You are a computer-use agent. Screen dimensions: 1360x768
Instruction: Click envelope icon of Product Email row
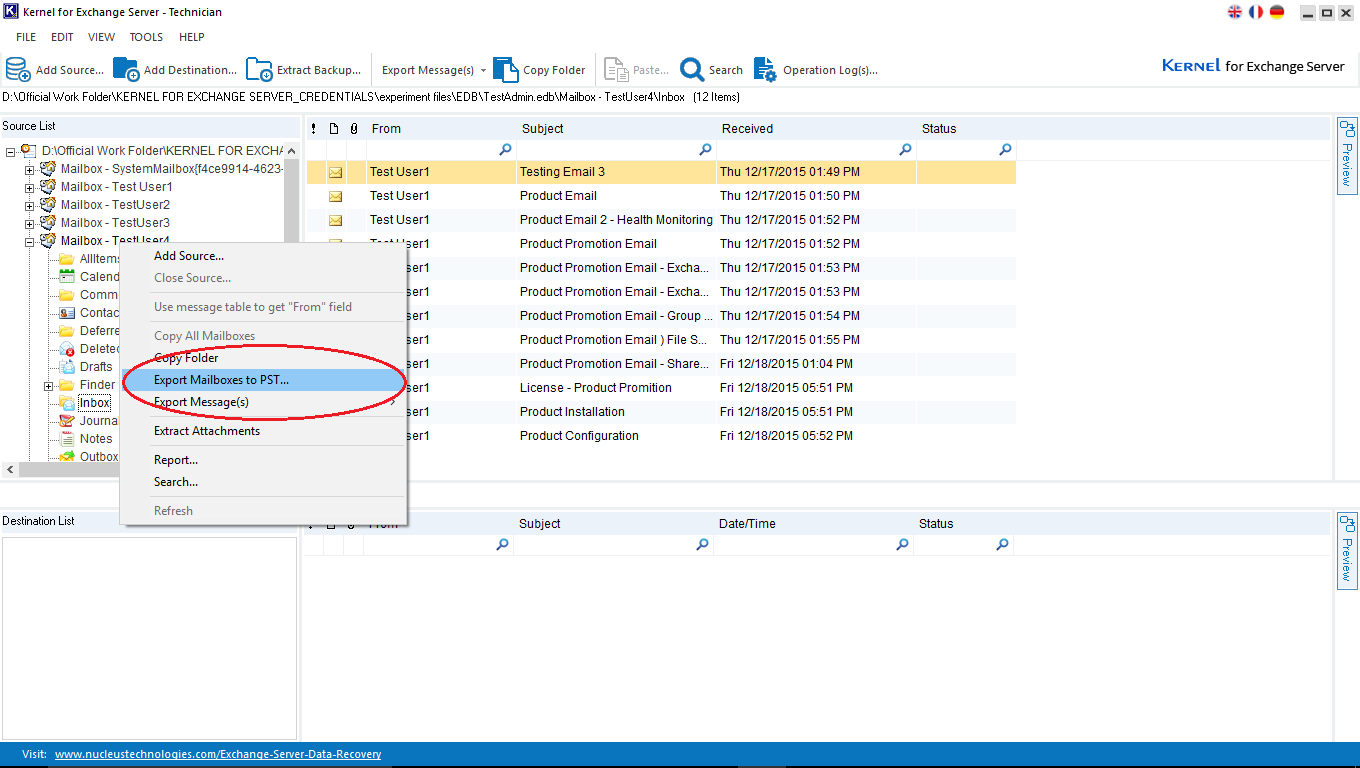click(335, 196)
